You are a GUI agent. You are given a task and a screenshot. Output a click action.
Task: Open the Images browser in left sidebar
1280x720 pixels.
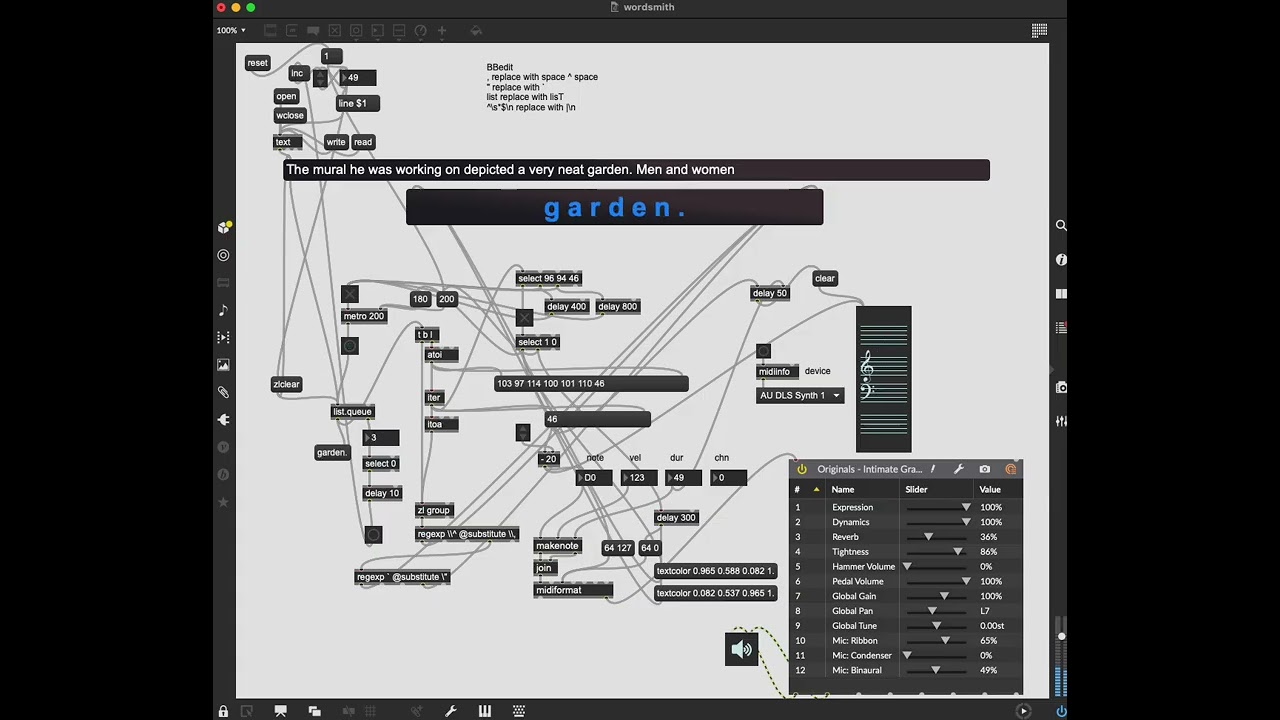coord(223,365)
